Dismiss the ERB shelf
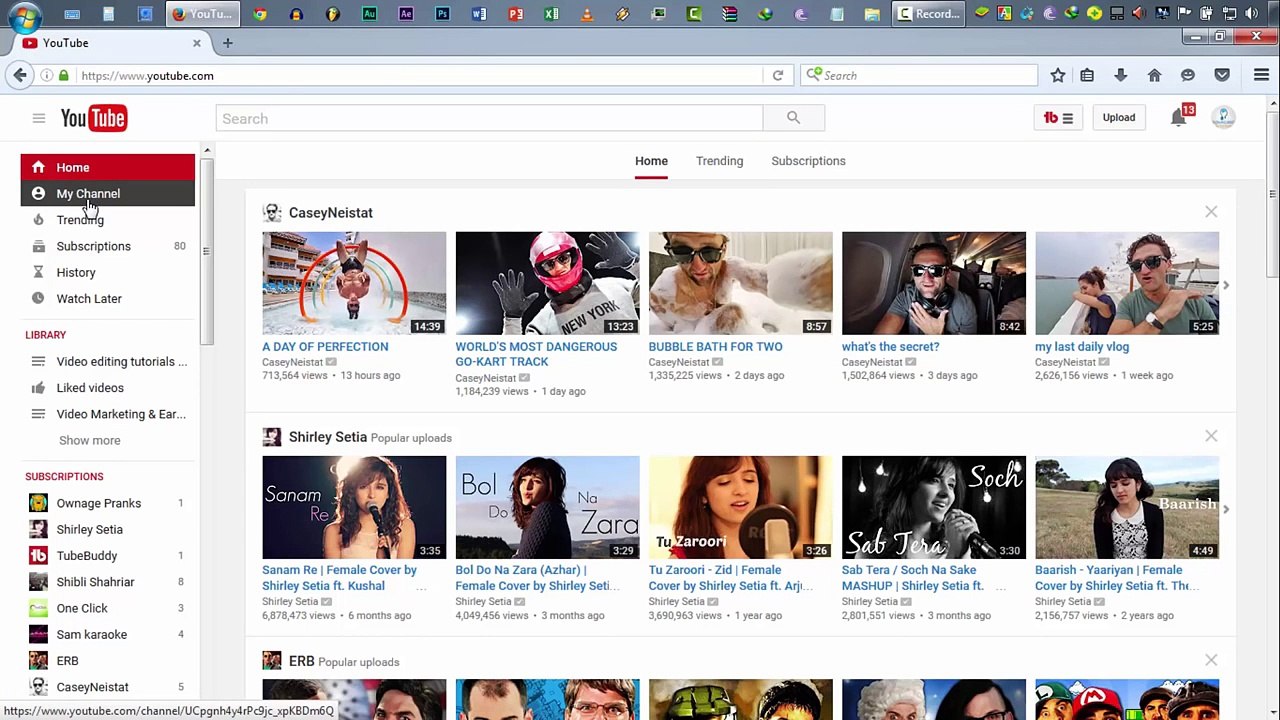 point(1211,660)
